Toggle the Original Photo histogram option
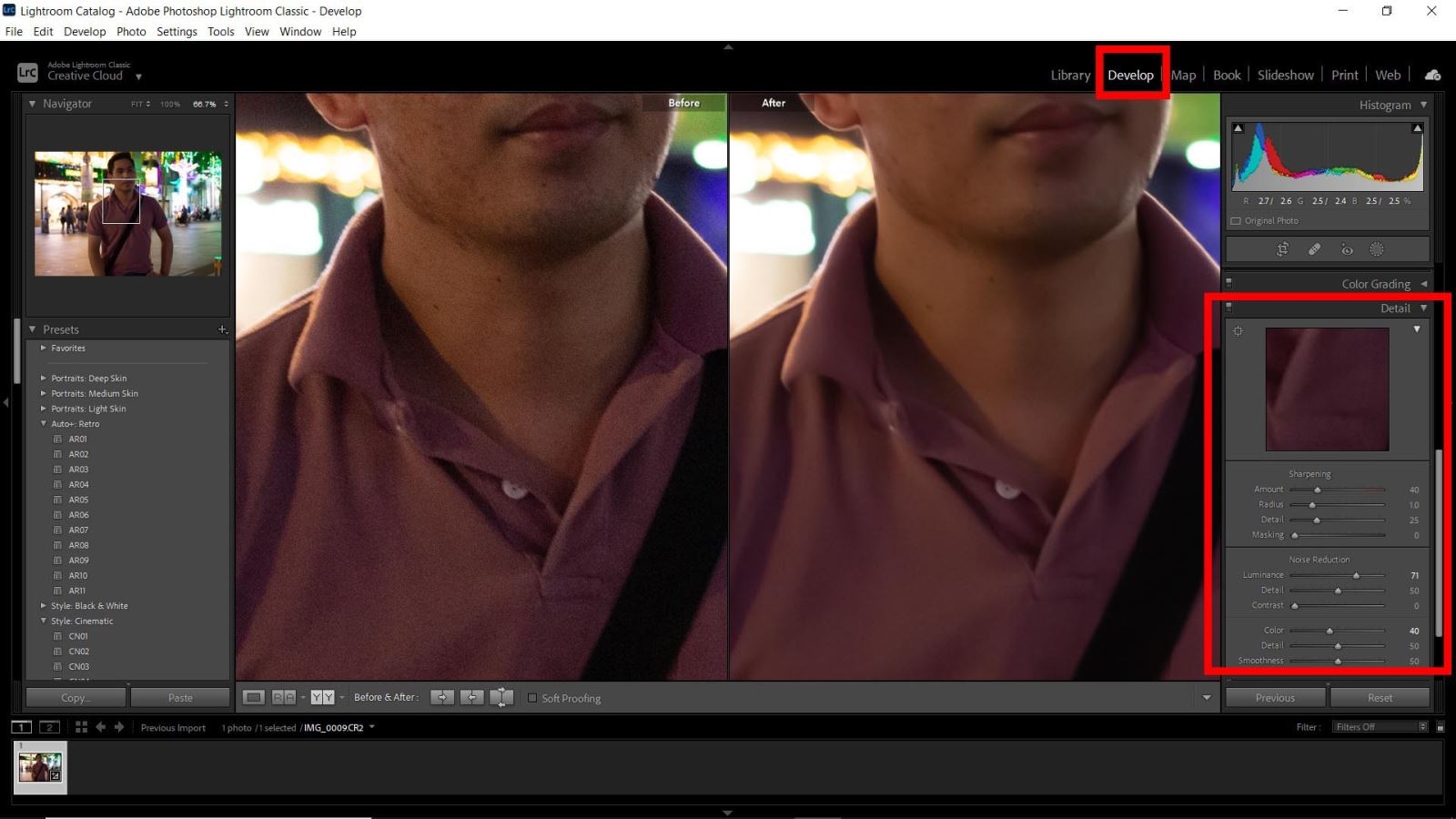Image resolution: width=1456 pixels, height=819 pixels. (1236, 220)
